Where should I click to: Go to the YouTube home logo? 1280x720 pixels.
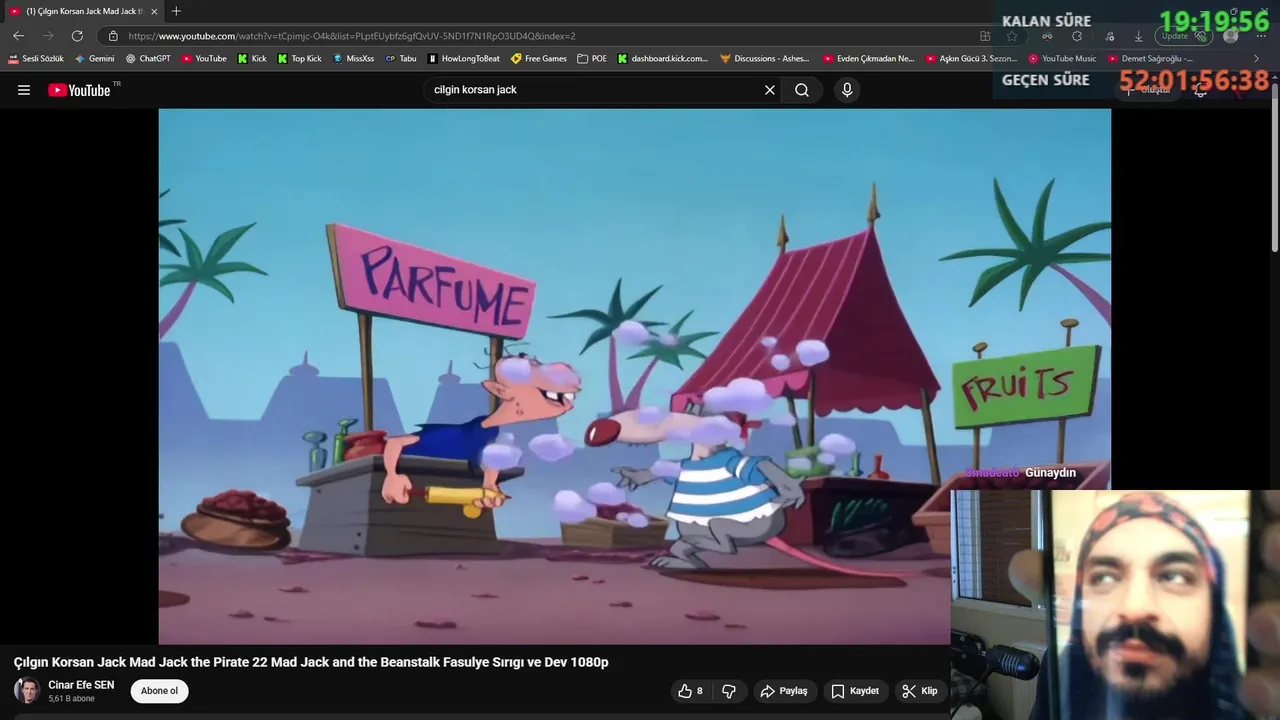click(79, 90)
